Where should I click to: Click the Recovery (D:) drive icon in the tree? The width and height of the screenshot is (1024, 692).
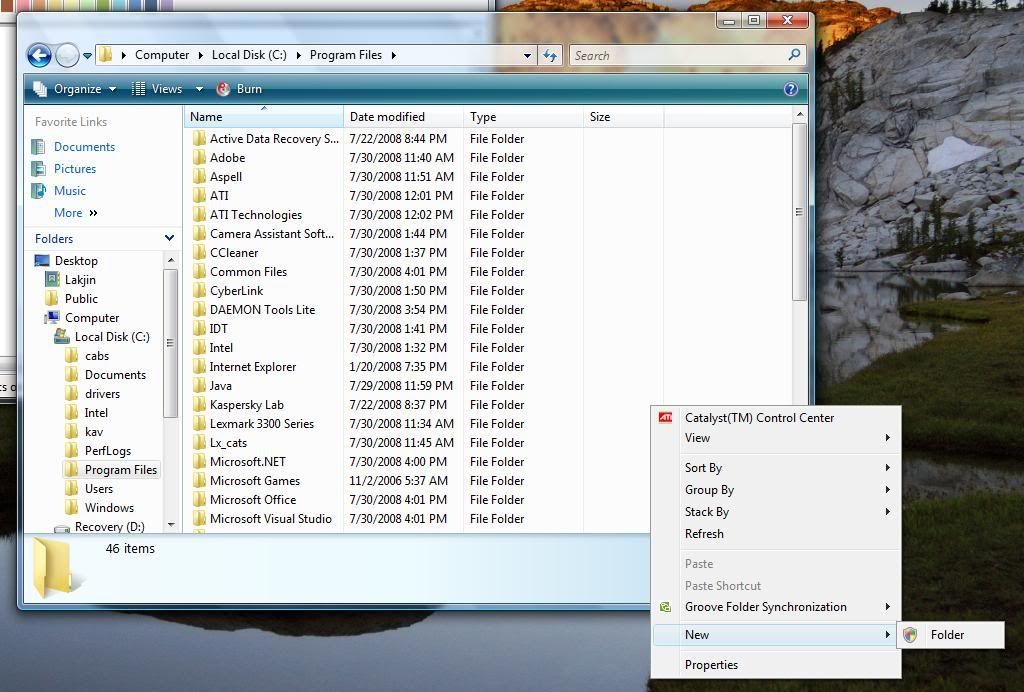click(62, 527)
